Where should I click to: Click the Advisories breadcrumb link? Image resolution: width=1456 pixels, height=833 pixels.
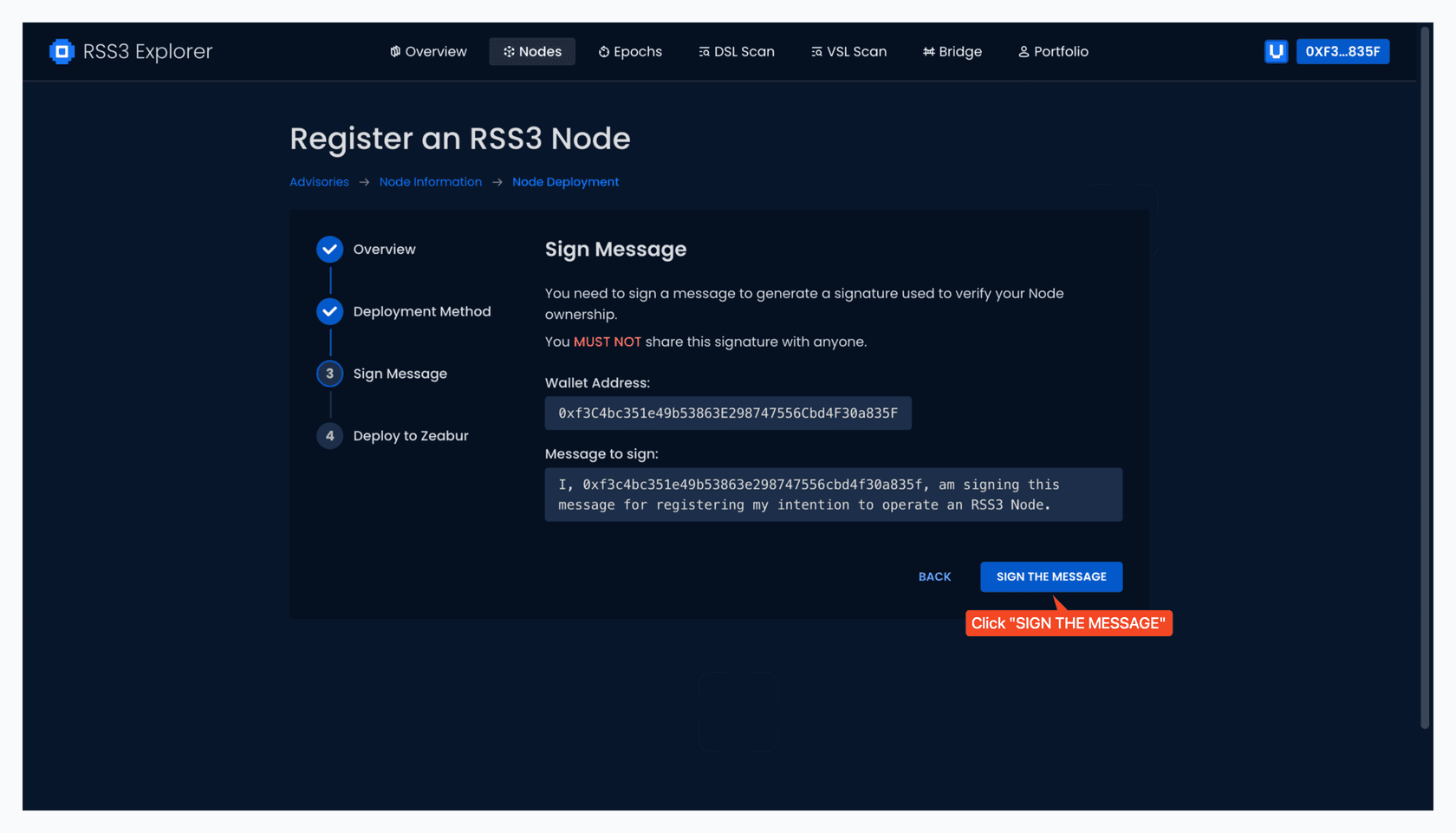coord(319,182)
